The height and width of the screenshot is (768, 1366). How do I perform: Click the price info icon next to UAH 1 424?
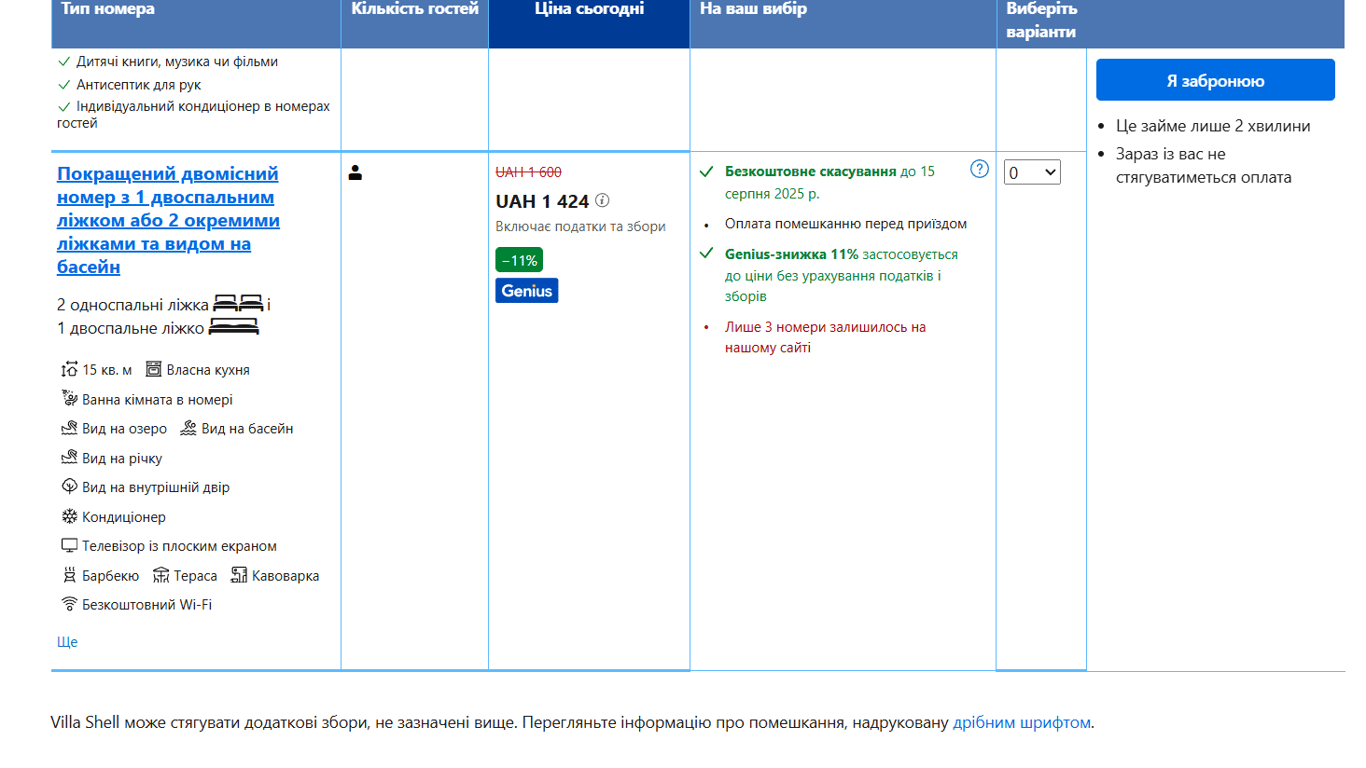tap(602, 201)
